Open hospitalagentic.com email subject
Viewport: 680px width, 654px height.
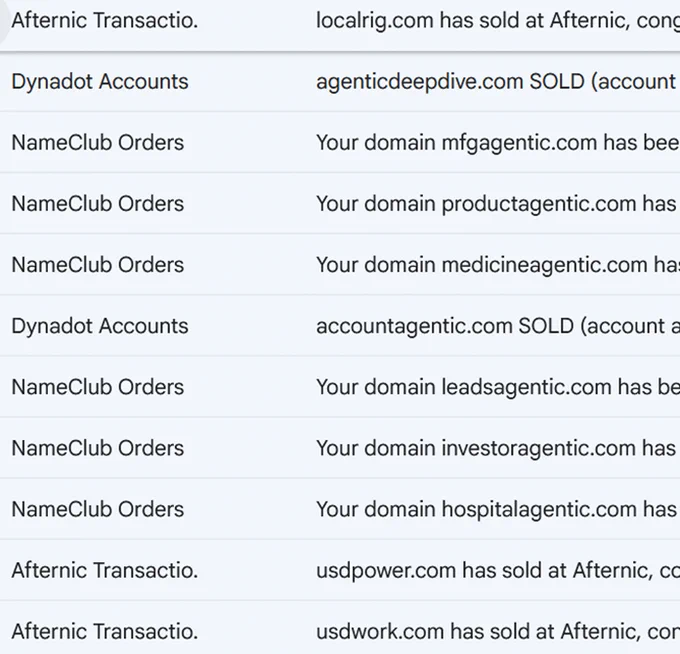pos(498,510)
